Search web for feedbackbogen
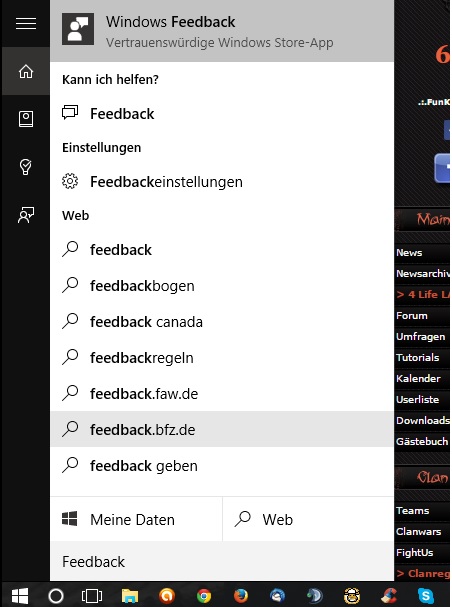Viewport: 452px width, 607px height. click(x=222, y=286)
